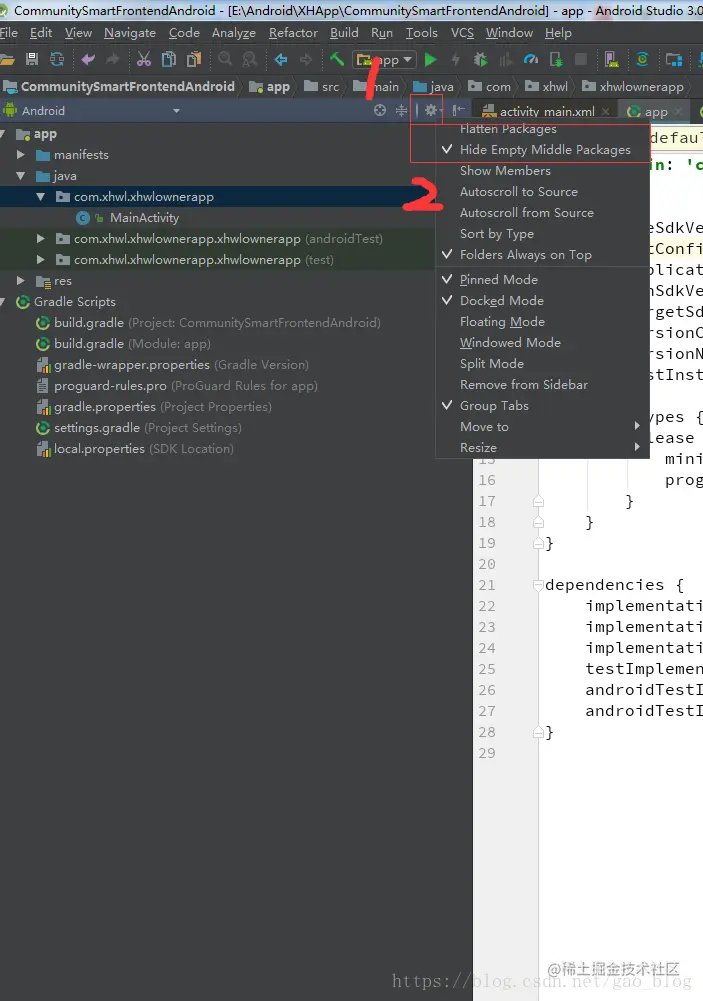Screen dimensions: 703x1001
Task: Switch to the activity_main.xml tab
Action: [547, 111]
